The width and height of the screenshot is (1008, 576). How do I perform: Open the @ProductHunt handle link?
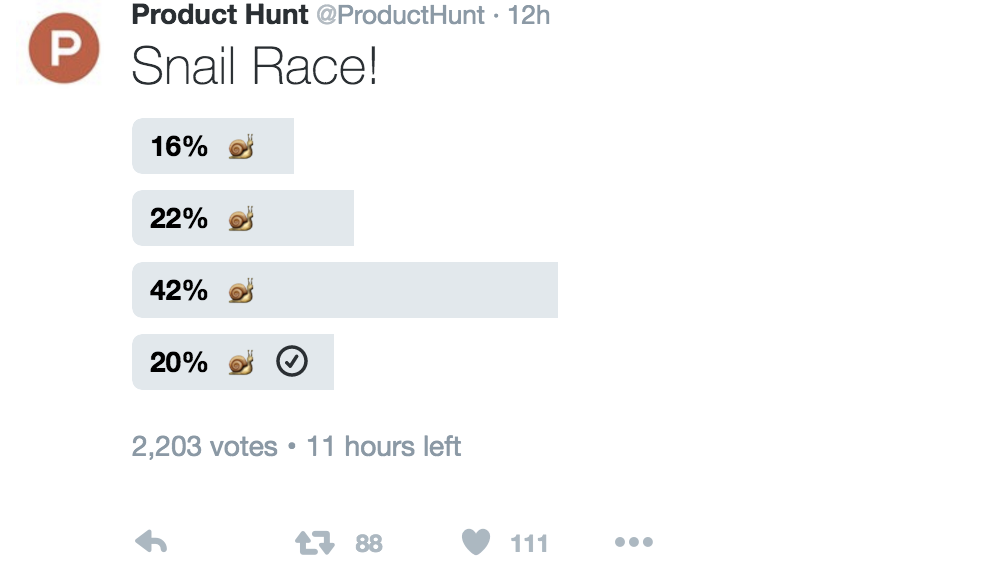[x=400, y=15]
